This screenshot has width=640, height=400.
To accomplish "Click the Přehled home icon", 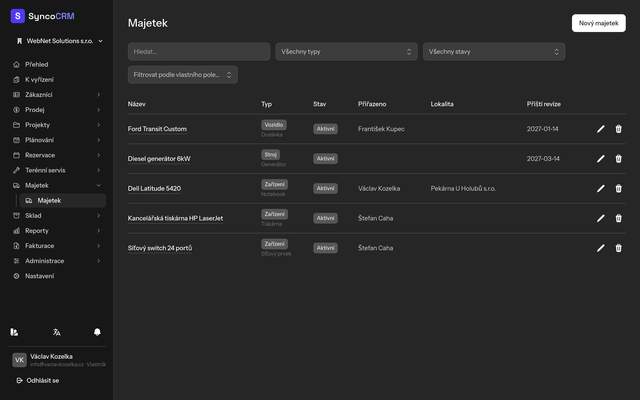I will click(16, 64).
